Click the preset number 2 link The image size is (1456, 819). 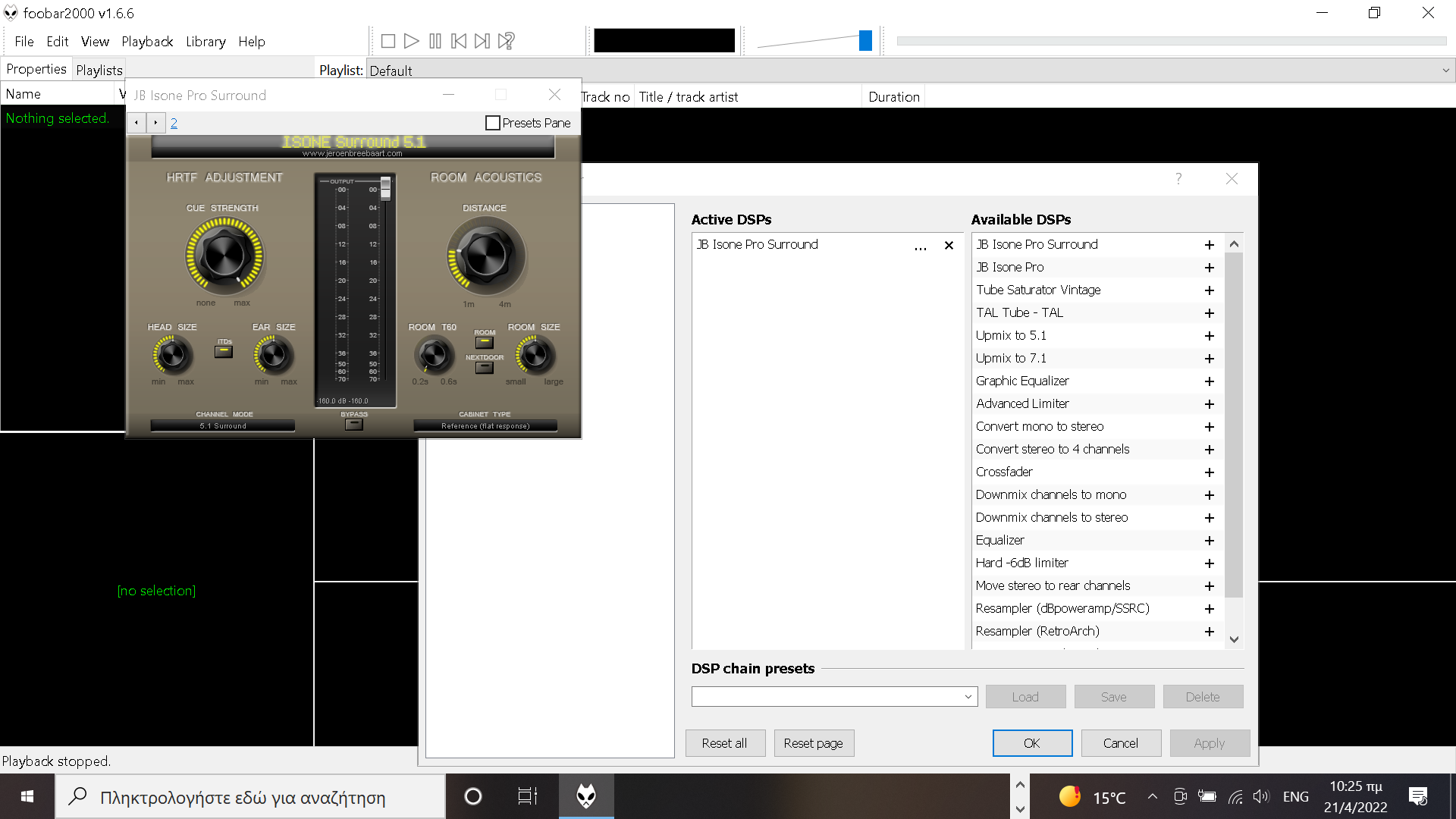coord(174,123)
